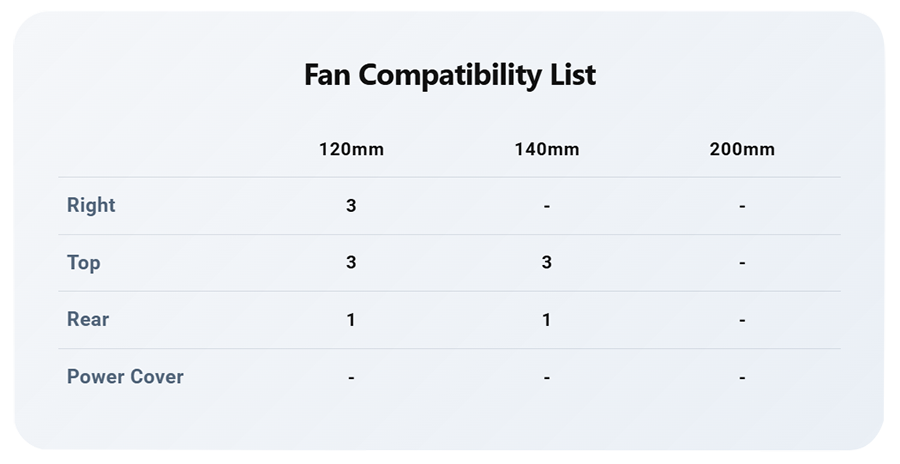Click the Right 120mm value 3

tap(351, 206)
